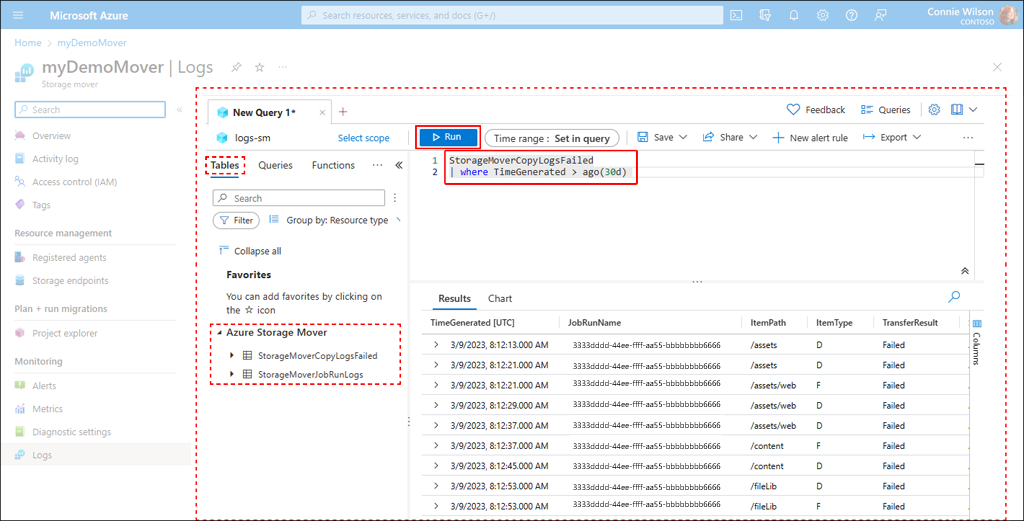Expand the 8:12:13.000 AM result row
1024x521 pixels.
[436, 345]
